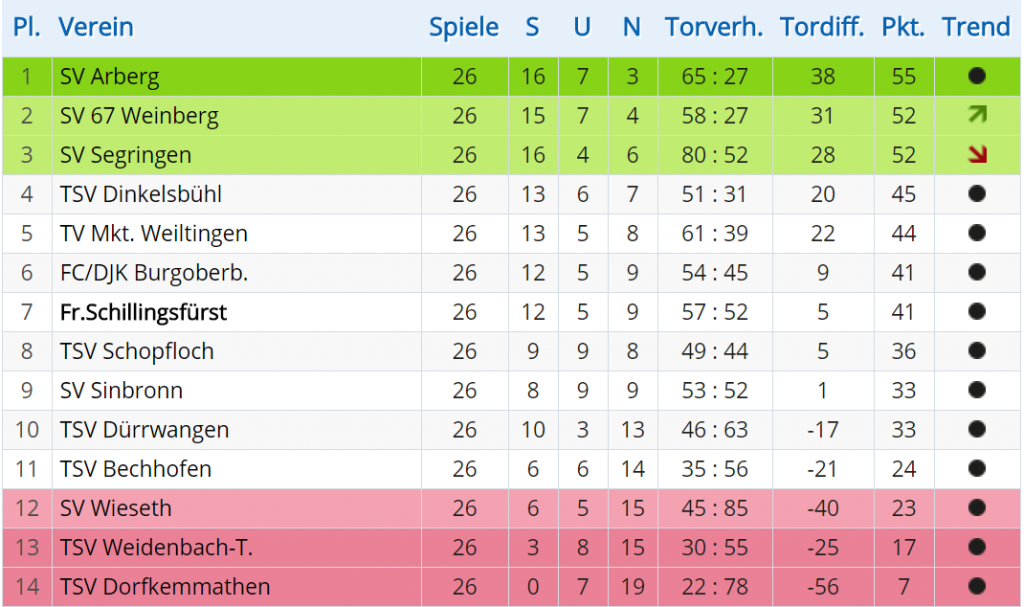Sort by the Pkt. column header
1024x607 pixels.
point(903,27)
